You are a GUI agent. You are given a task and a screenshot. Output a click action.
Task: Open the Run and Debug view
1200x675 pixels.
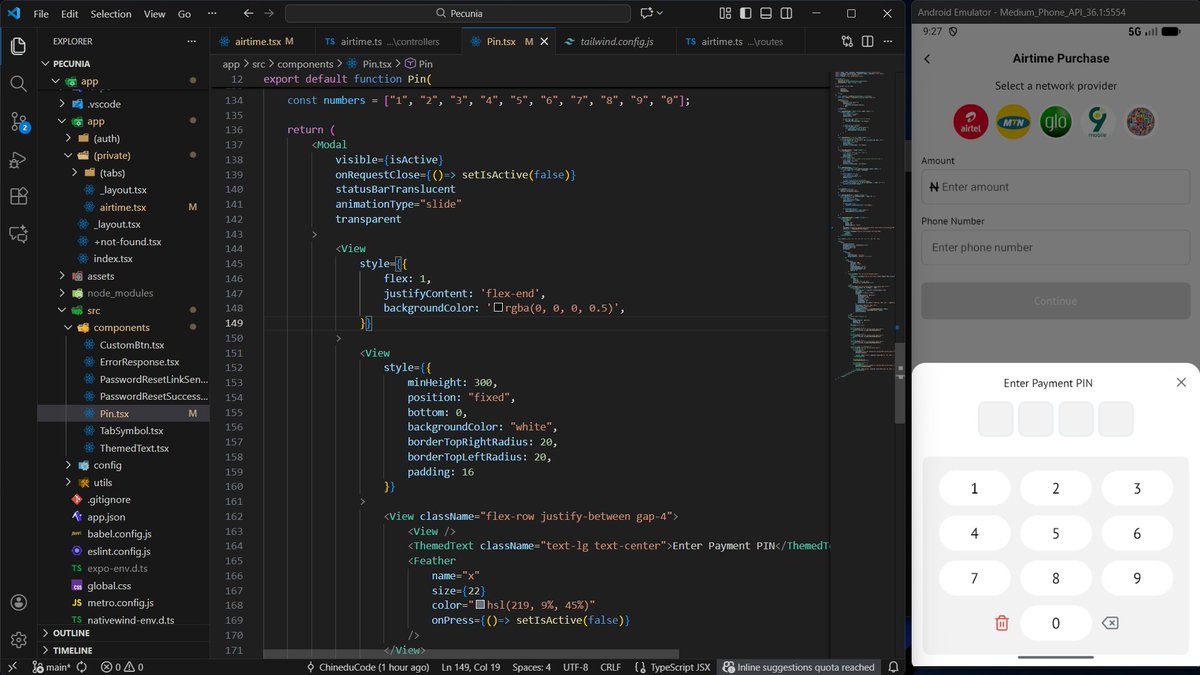(18, 159)
